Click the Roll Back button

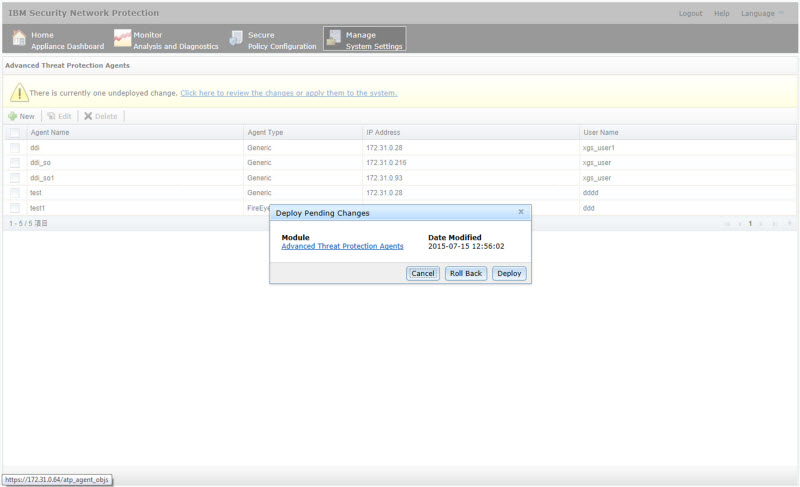[x=465, y=273]
